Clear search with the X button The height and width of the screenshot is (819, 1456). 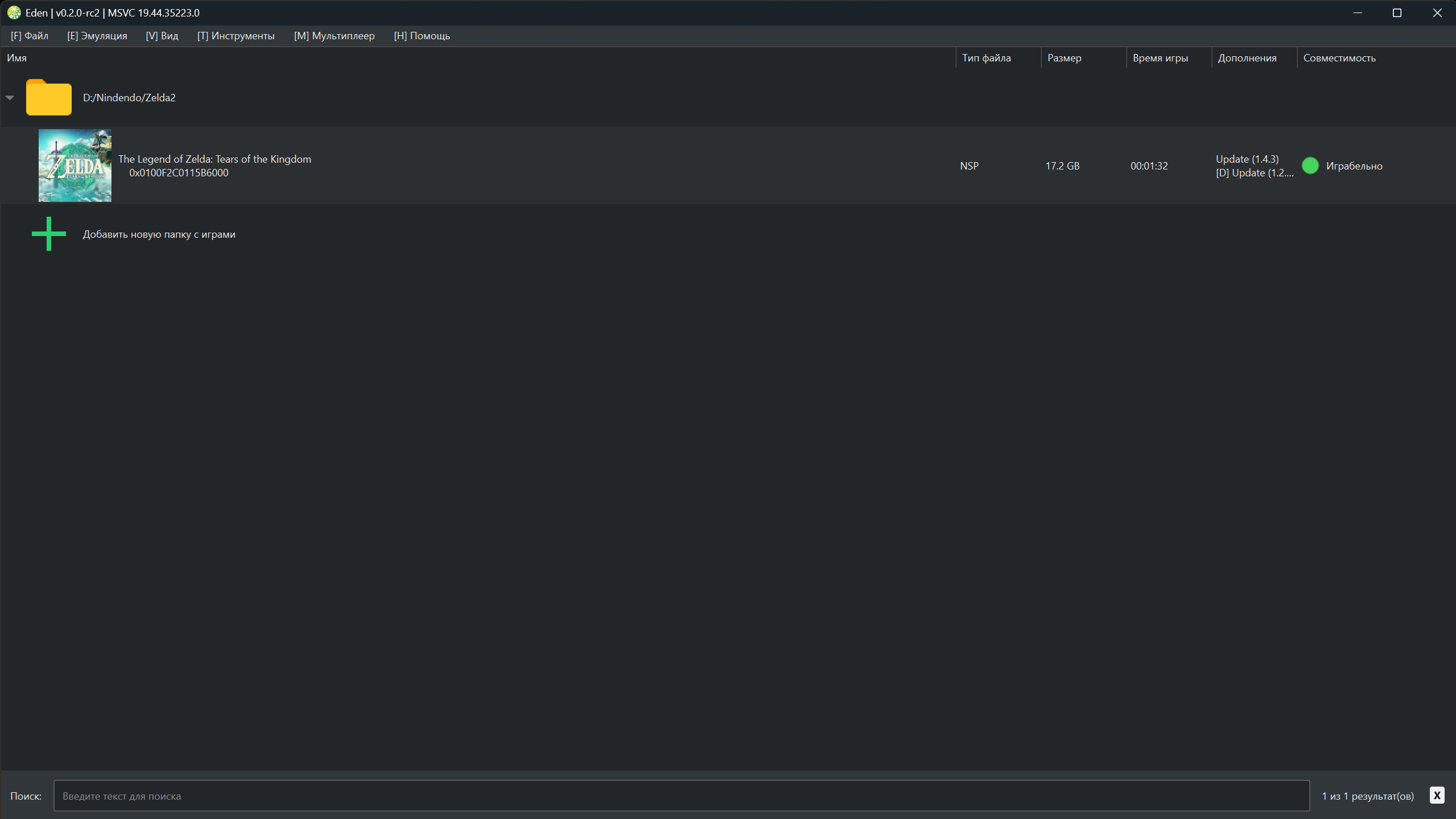click(x=1437, y=795)
